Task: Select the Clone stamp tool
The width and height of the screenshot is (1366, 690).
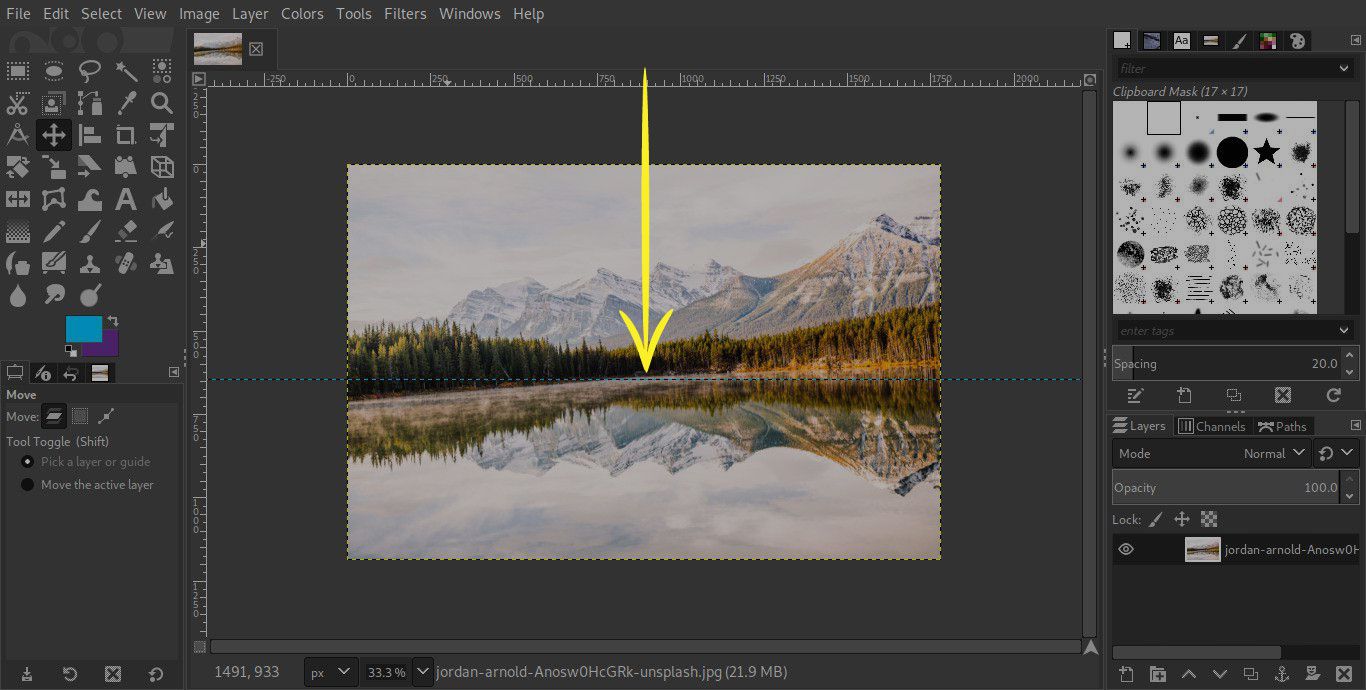Action: [x=88, y=262]
